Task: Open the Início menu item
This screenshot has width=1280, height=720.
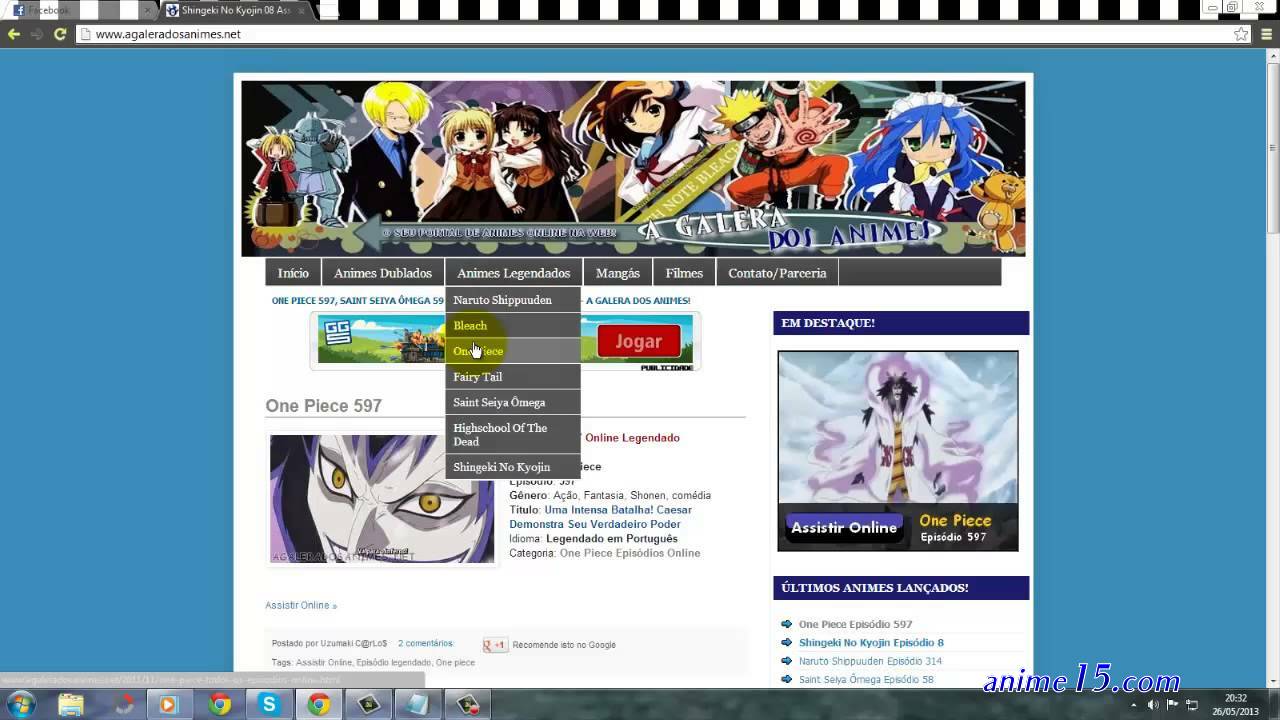Action: tap(293, 273)
